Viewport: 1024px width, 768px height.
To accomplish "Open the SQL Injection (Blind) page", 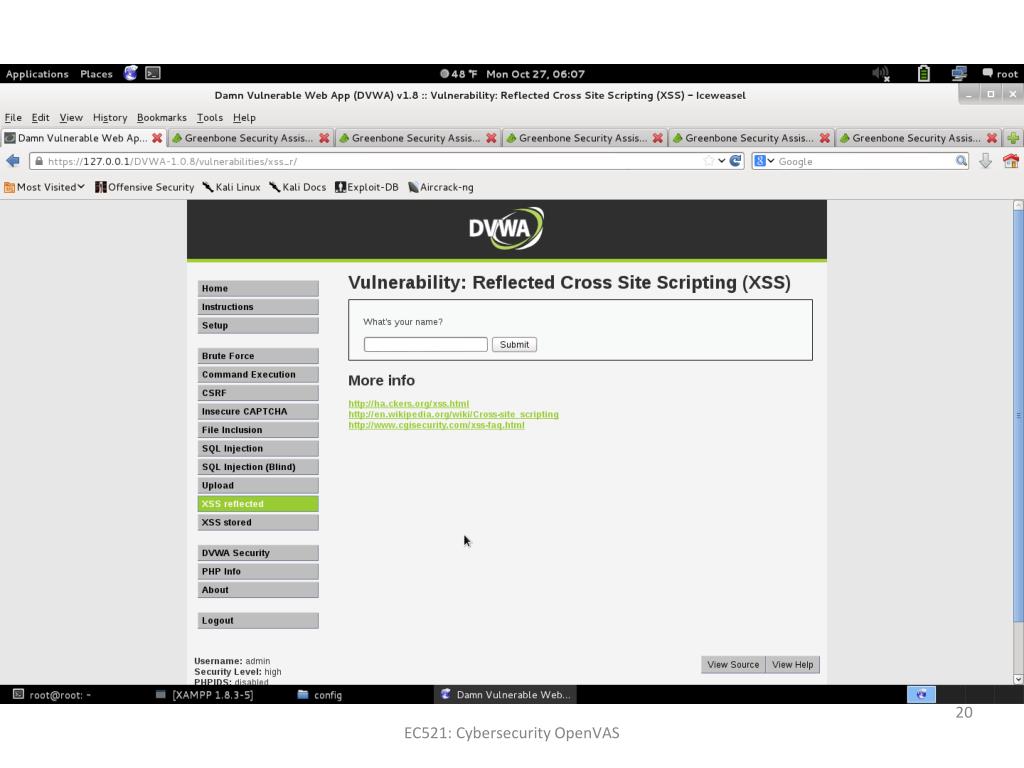I will 258,467.
